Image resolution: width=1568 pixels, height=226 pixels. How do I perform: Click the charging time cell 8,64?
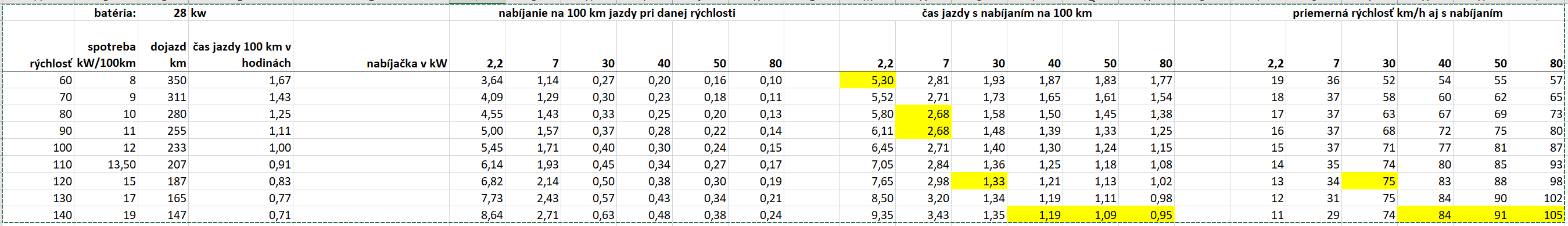click(x=477, y=214)
